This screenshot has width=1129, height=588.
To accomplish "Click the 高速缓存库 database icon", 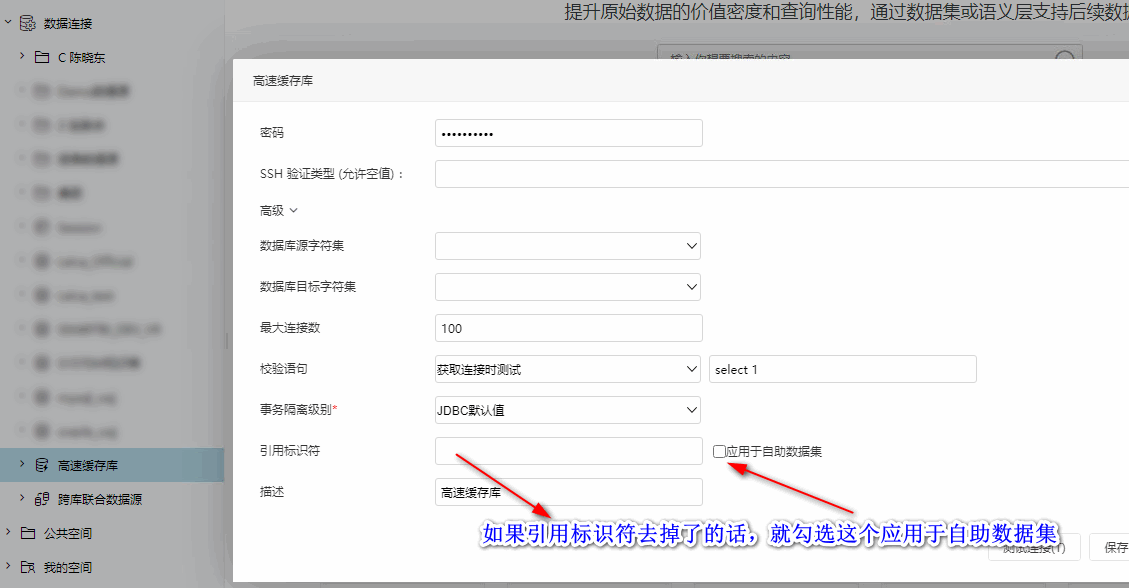I will 42,465.
